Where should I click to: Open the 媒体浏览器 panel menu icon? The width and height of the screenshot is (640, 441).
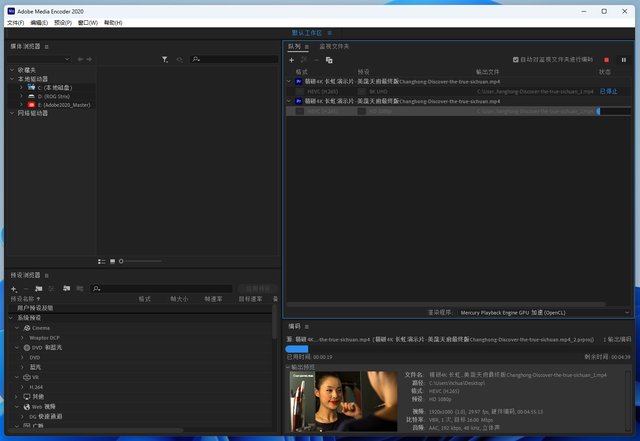pos(47,47)
